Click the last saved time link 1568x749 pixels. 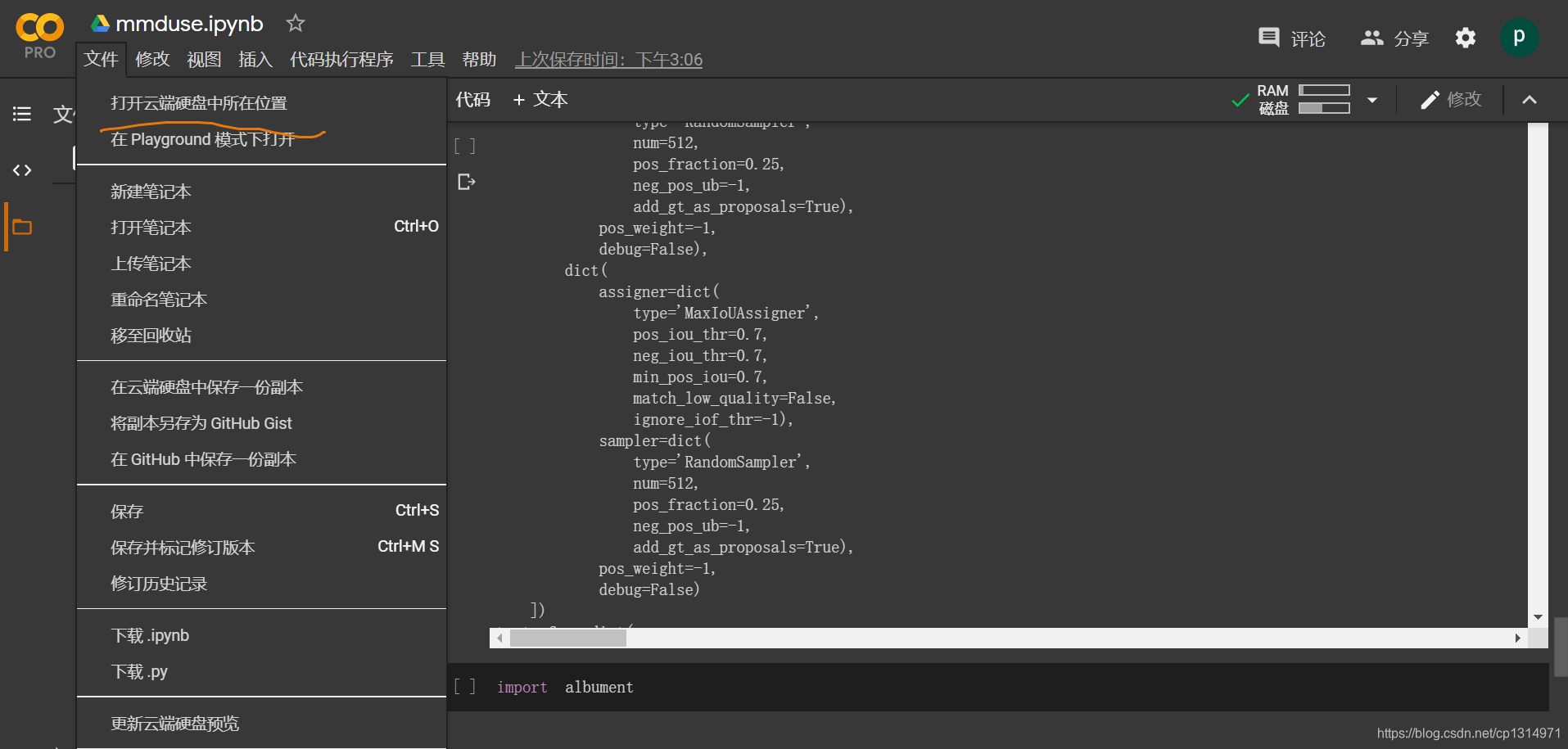click(x=608, y=59)
